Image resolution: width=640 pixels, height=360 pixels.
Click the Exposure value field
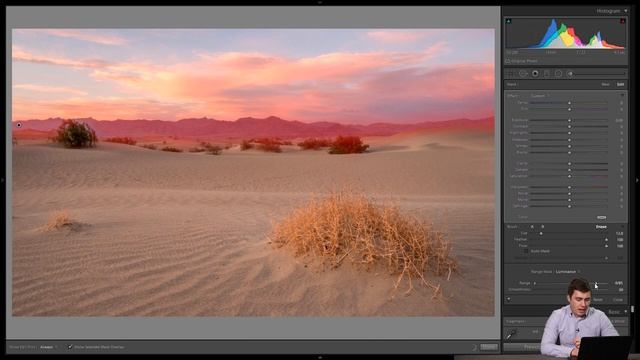pos(619,120)
